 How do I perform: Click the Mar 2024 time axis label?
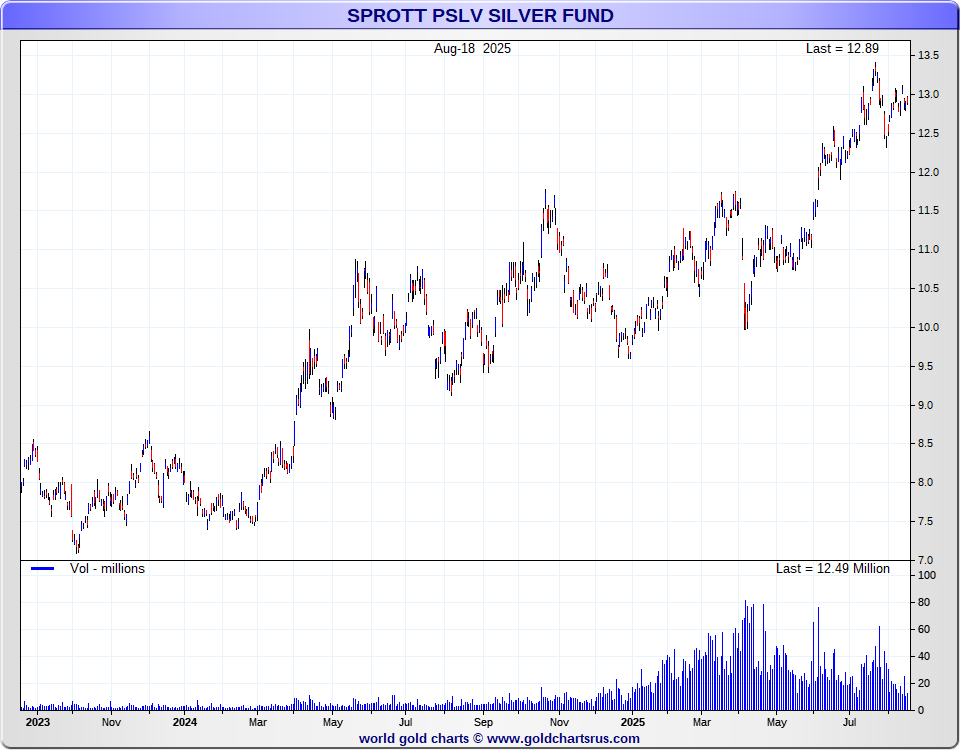coord(258,722)
